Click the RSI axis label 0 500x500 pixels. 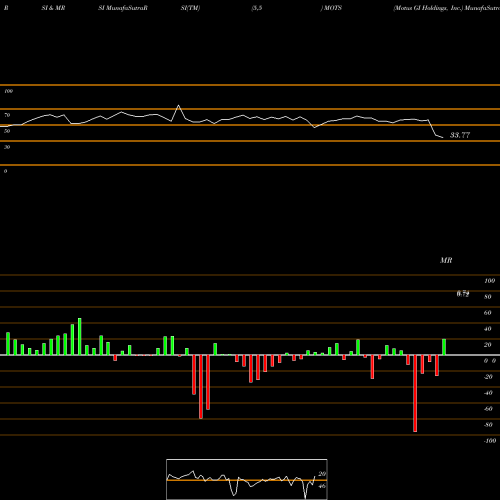click(6, 171)
